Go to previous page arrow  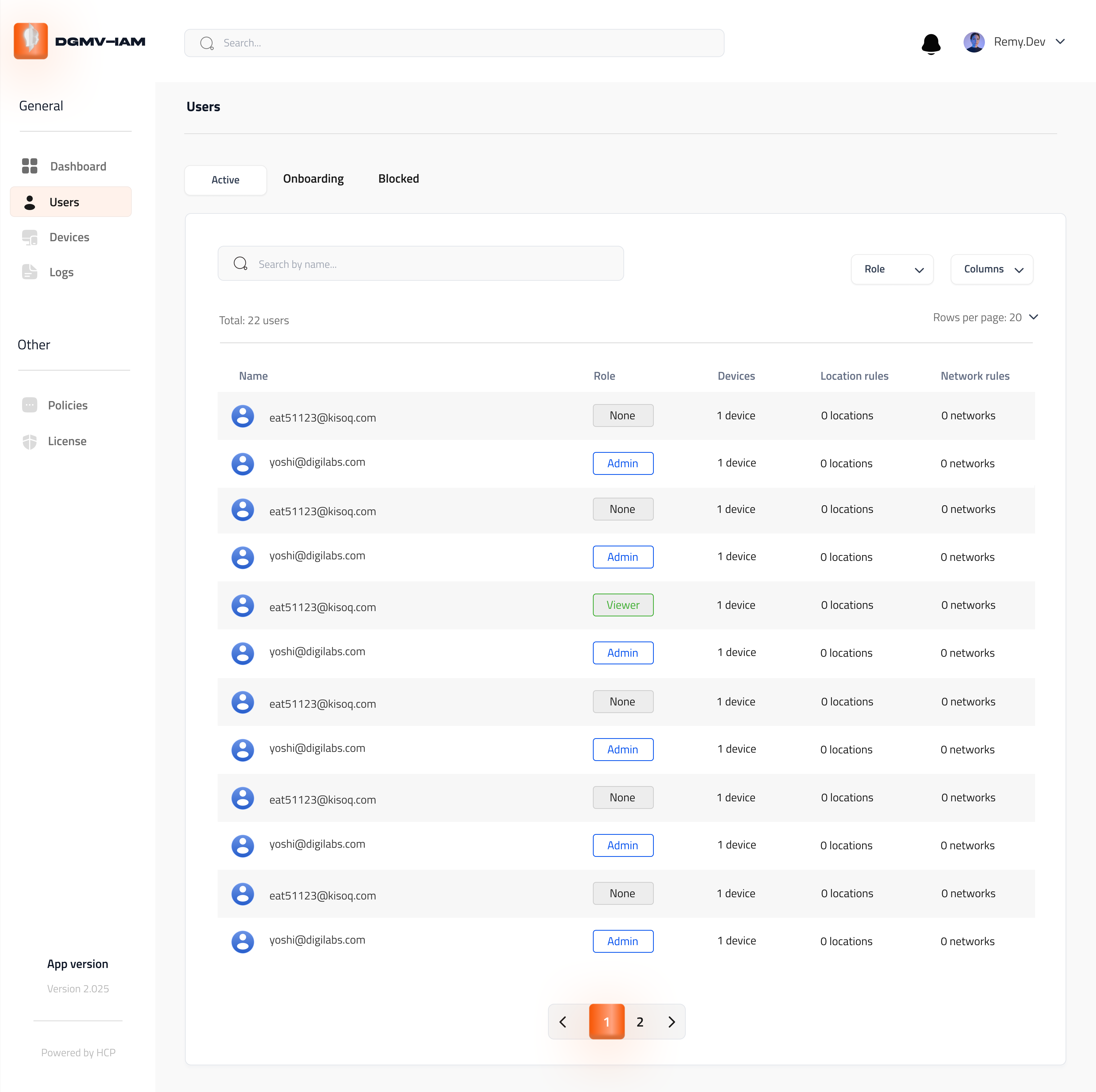[x=563, y=1022]
